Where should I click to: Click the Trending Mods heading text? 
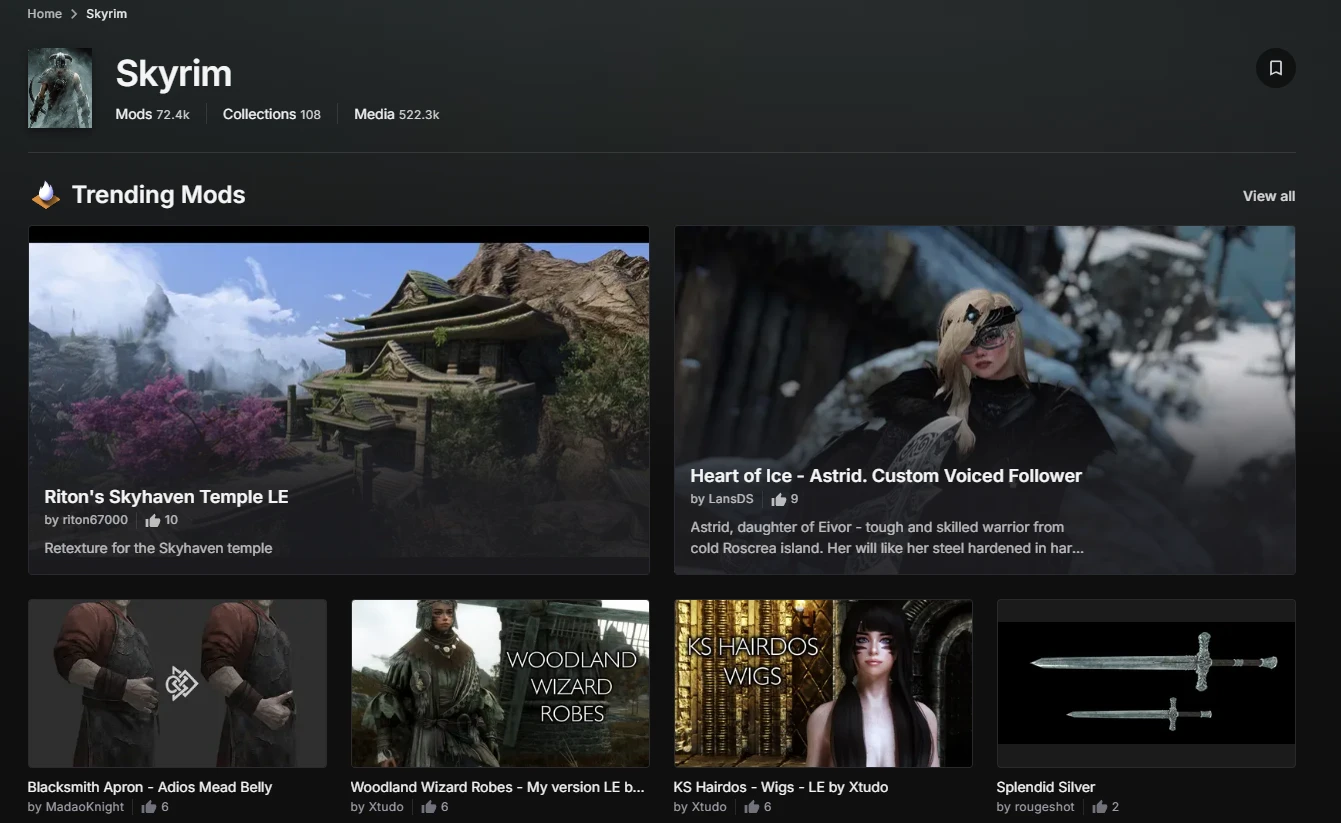tap(158, 195)
